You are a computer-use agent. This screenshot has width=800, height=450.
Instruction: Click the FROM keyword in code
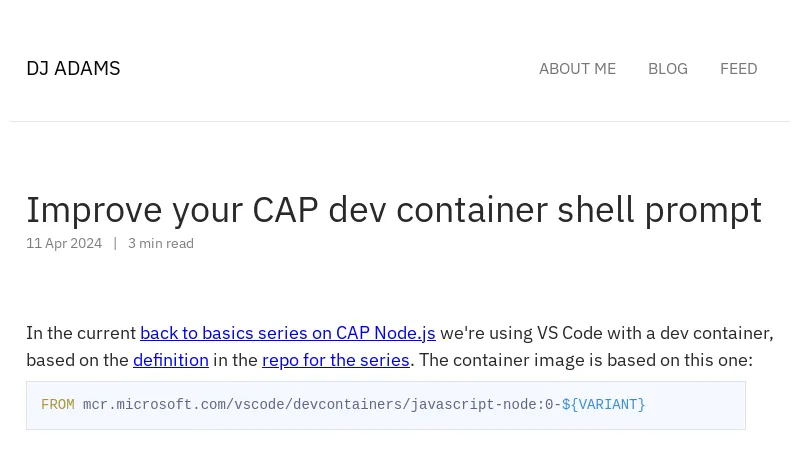58,405
